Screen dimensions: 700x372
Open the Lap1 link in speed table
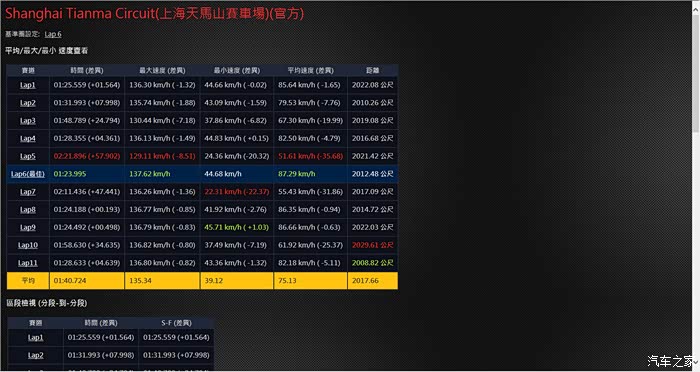28,85
